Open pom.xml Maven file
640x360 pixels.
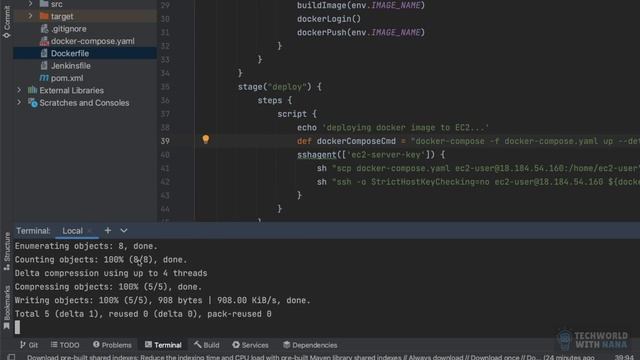[x=67, y=78]
